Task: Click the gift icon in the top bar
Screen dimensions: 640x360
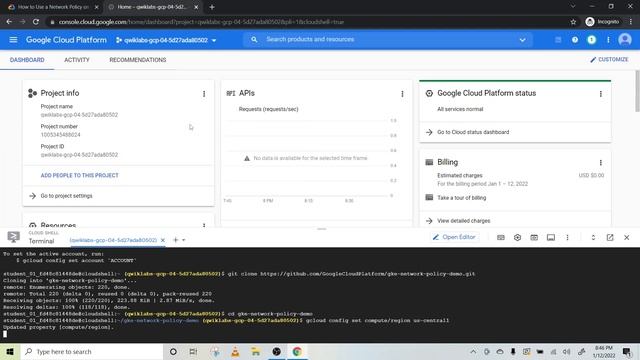Action: [558, 40]
